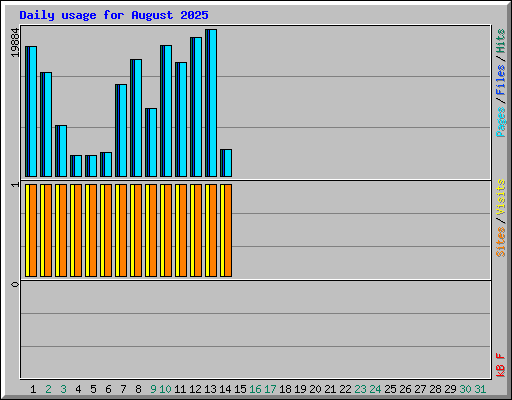Click the cyan usage bar for day 5
This screenshot has height=400, width=512.
93,166
